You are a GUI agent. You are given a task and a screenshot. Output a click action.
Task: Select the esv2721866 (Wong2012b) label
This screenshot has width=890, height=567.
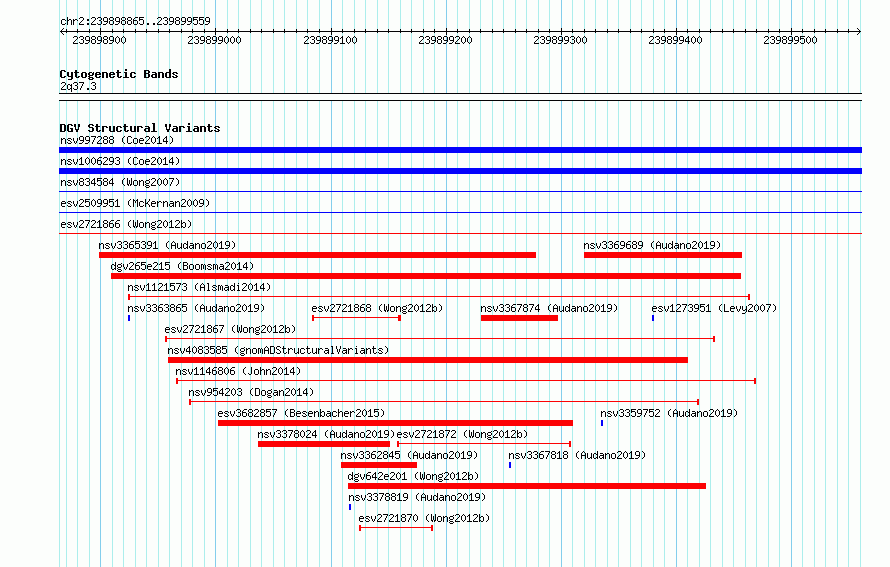tap(126, 224)
